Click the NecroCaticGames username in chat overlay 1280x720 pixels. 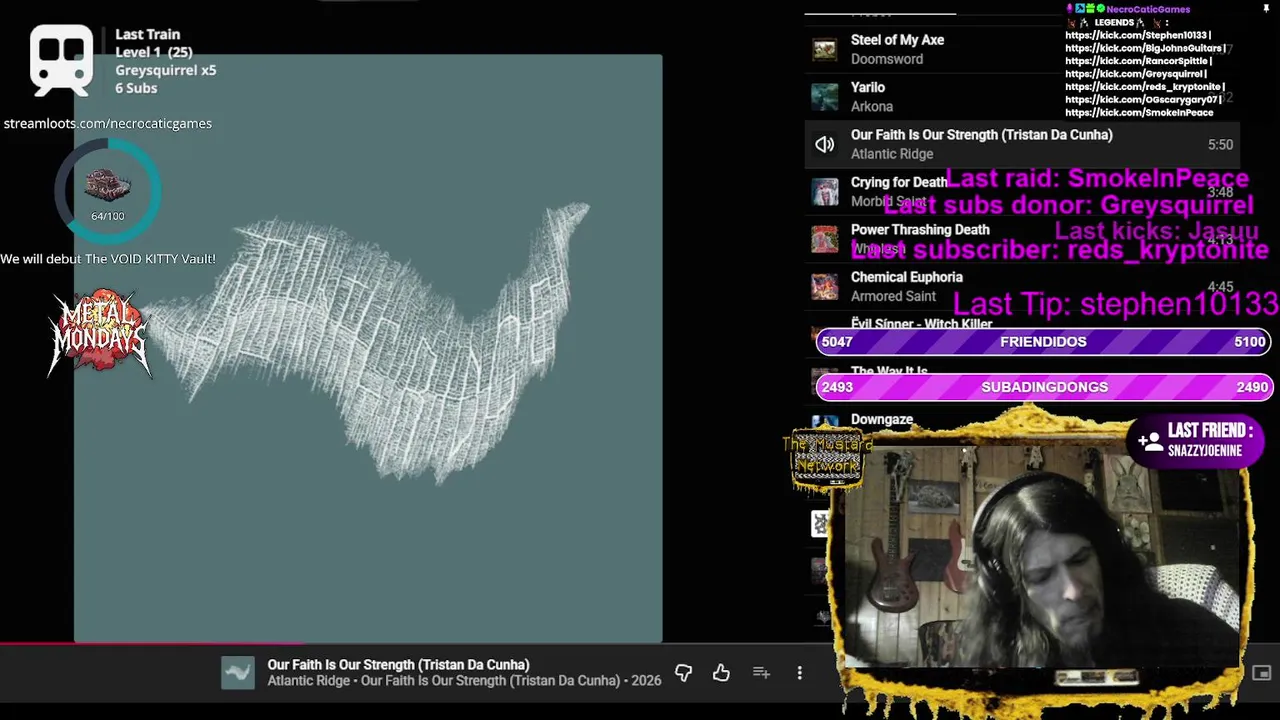1148,9
